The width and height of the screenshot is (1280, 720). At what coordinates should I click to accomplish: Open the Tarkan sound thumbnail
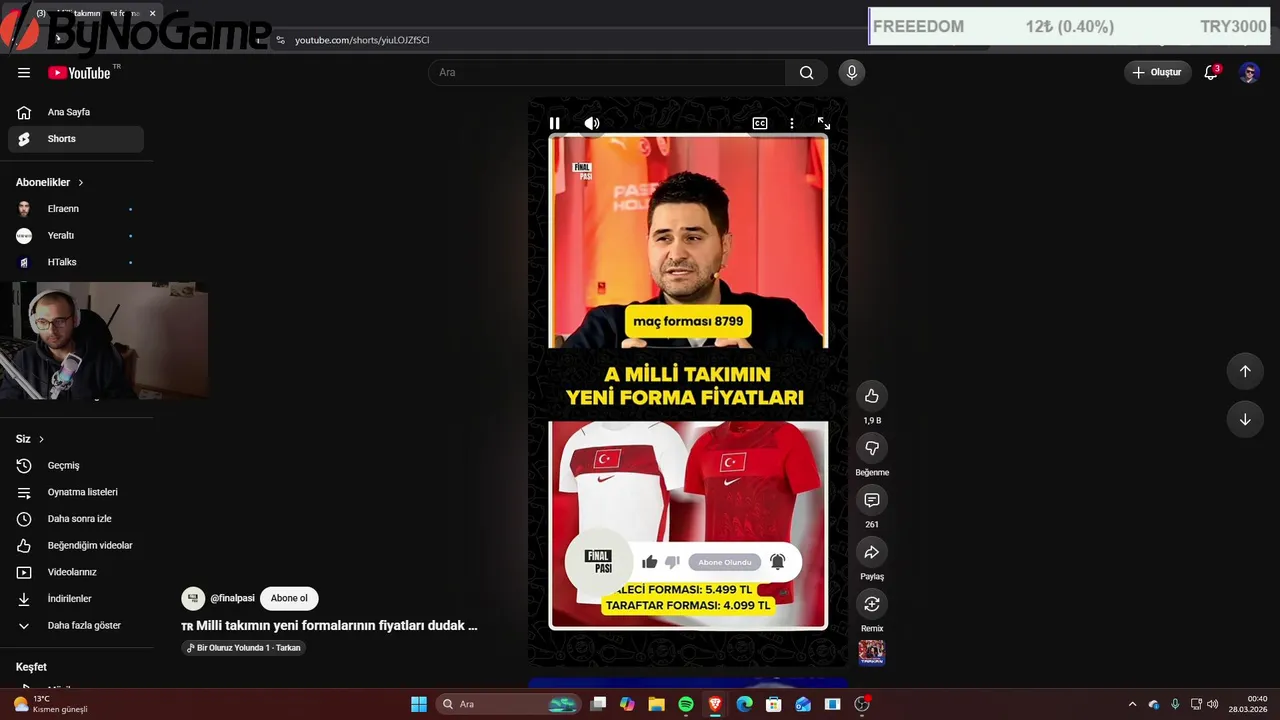(872, 653)
